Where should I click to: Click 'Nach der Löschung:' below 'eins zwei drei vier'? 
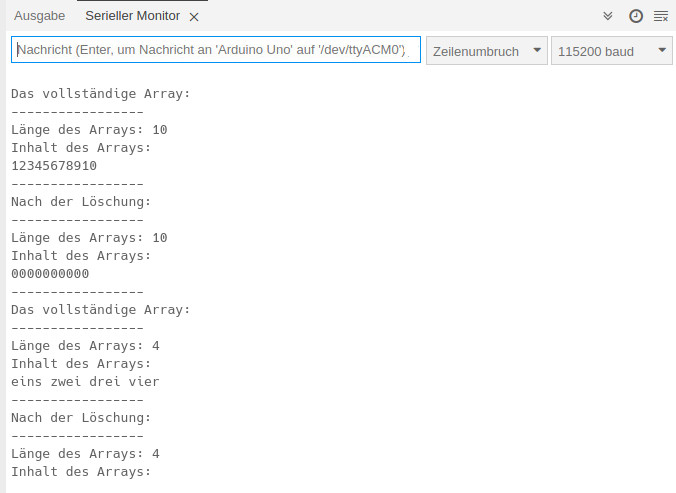coord(81,418)
